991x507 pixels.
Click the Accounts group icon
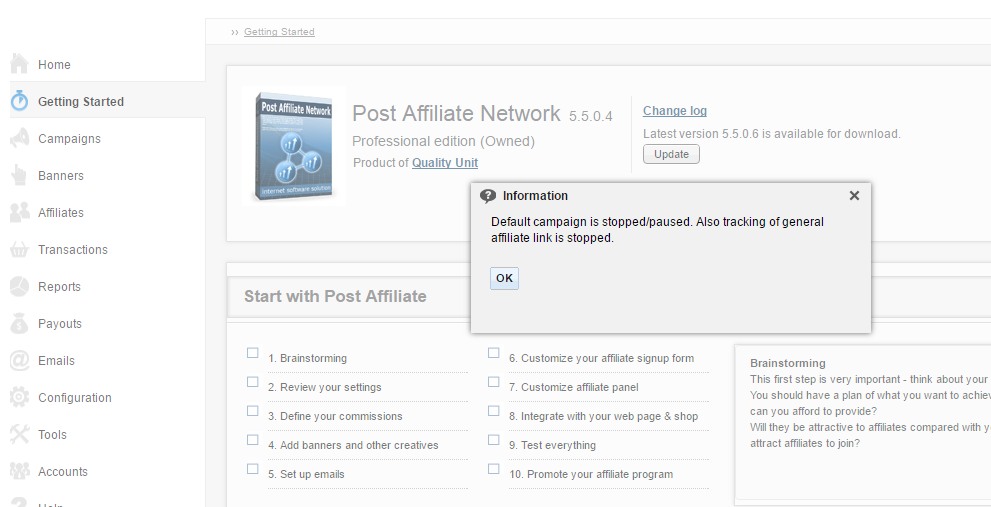(20, 471)
